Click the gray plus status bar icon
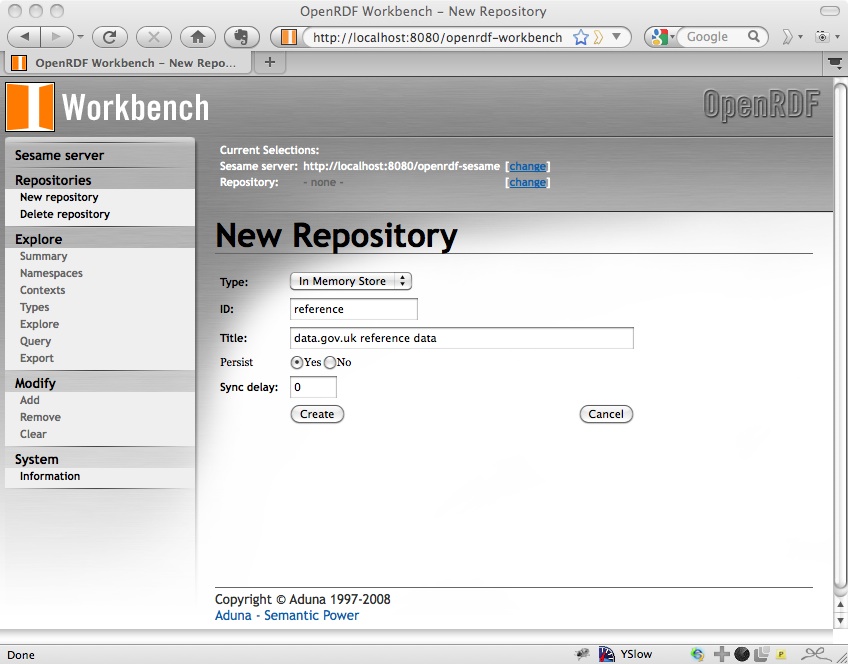 721,654
